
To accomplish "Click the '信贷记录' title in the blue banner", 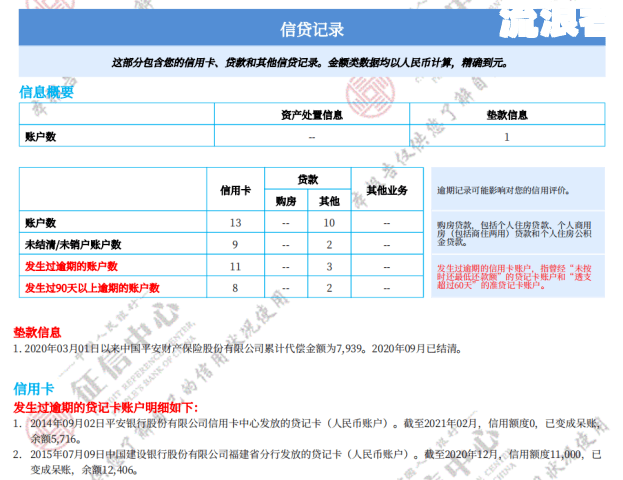I will [x=312, y=29].
